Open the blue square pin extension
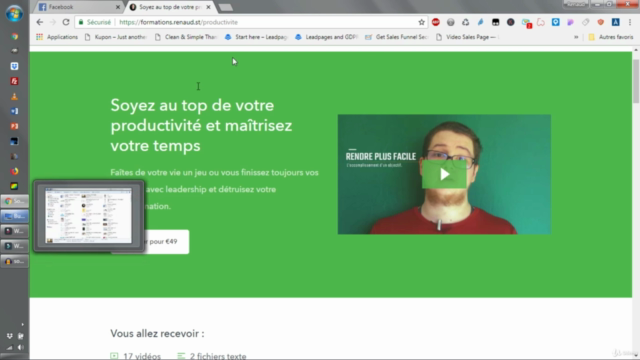The width and height of the screenshot is (640, 360). coord(556,22)
